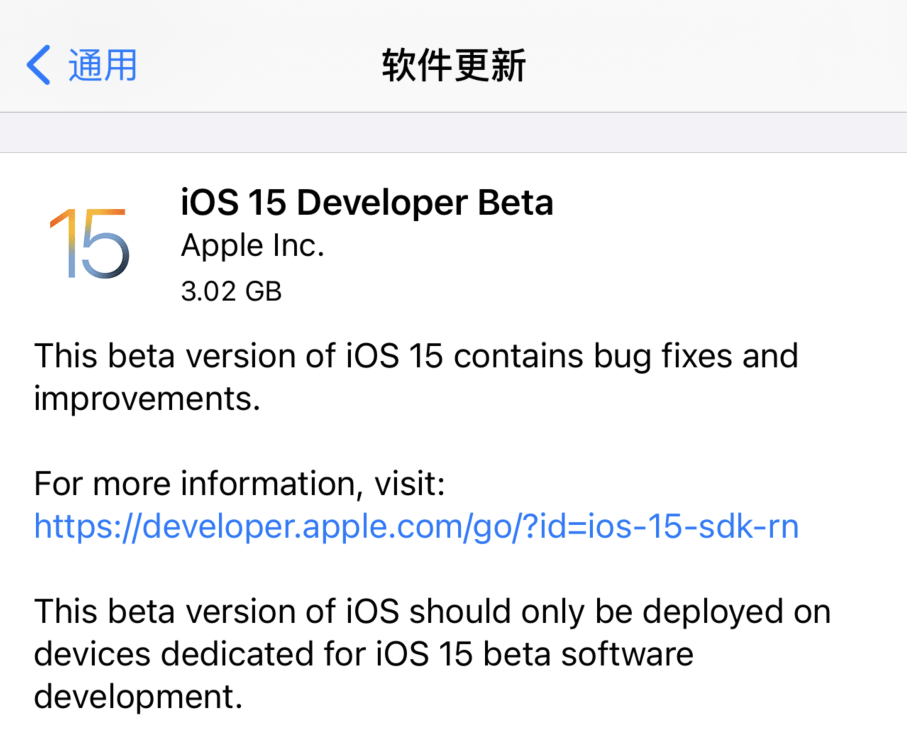Select the 3.02 GB size text
The image size is (907, 736).
[231, 291]
